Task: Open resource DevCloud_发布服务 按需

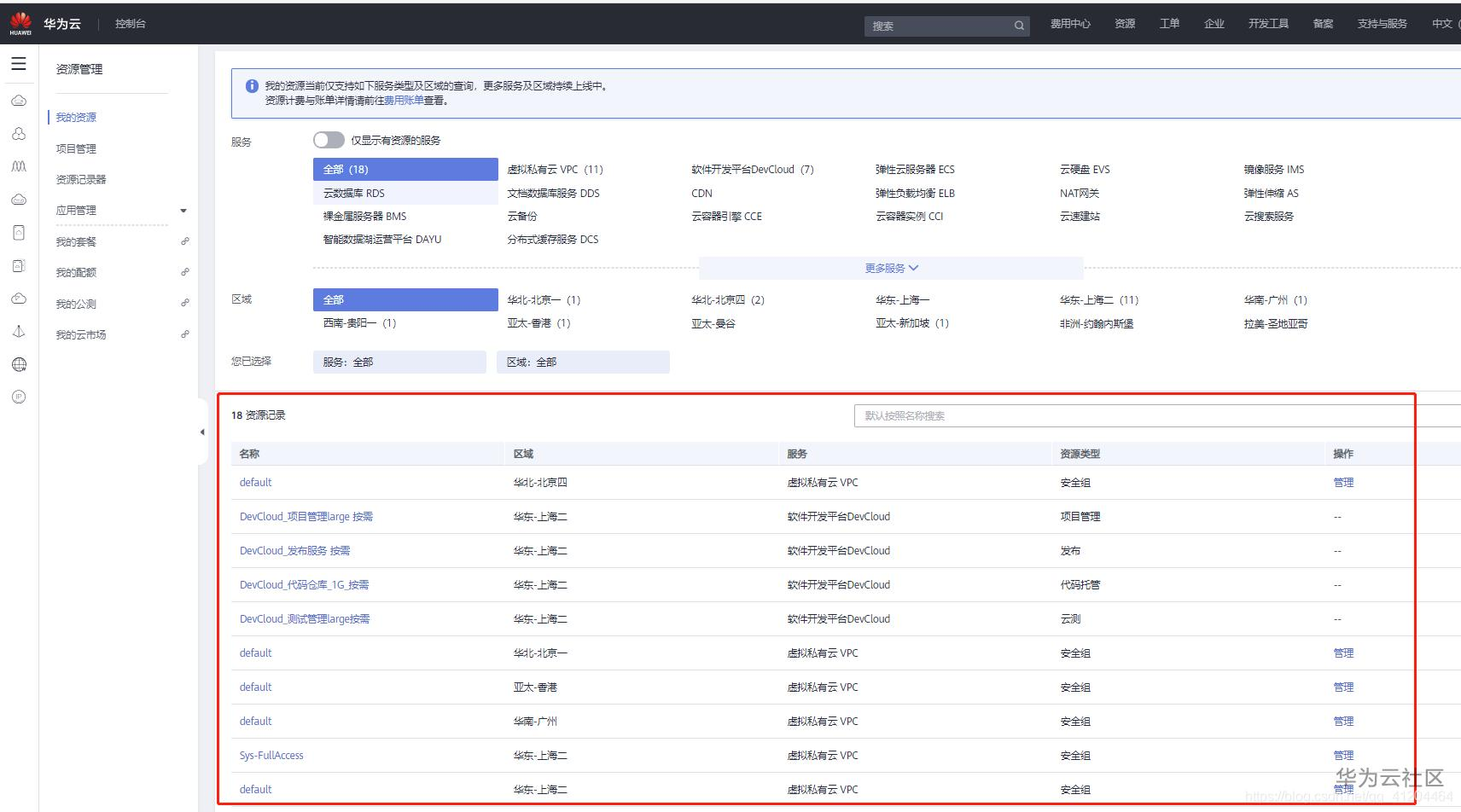Action: pos(294,551)
